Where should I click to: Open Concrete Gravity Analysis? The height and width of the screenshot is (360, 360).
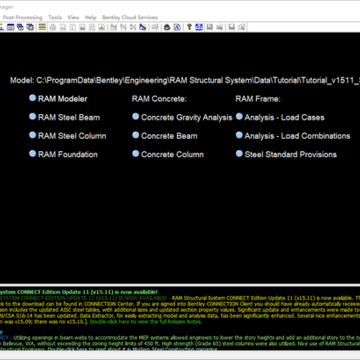coord(182,117)
